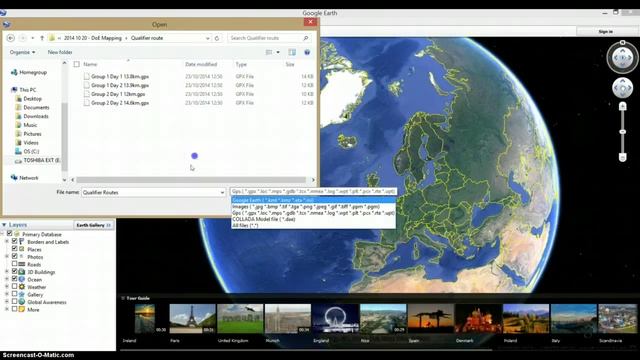Image resolution: width=640 pixels, height=360 pixels.
Task: Open Earth Gallery
Action: [x=93, y=225]
